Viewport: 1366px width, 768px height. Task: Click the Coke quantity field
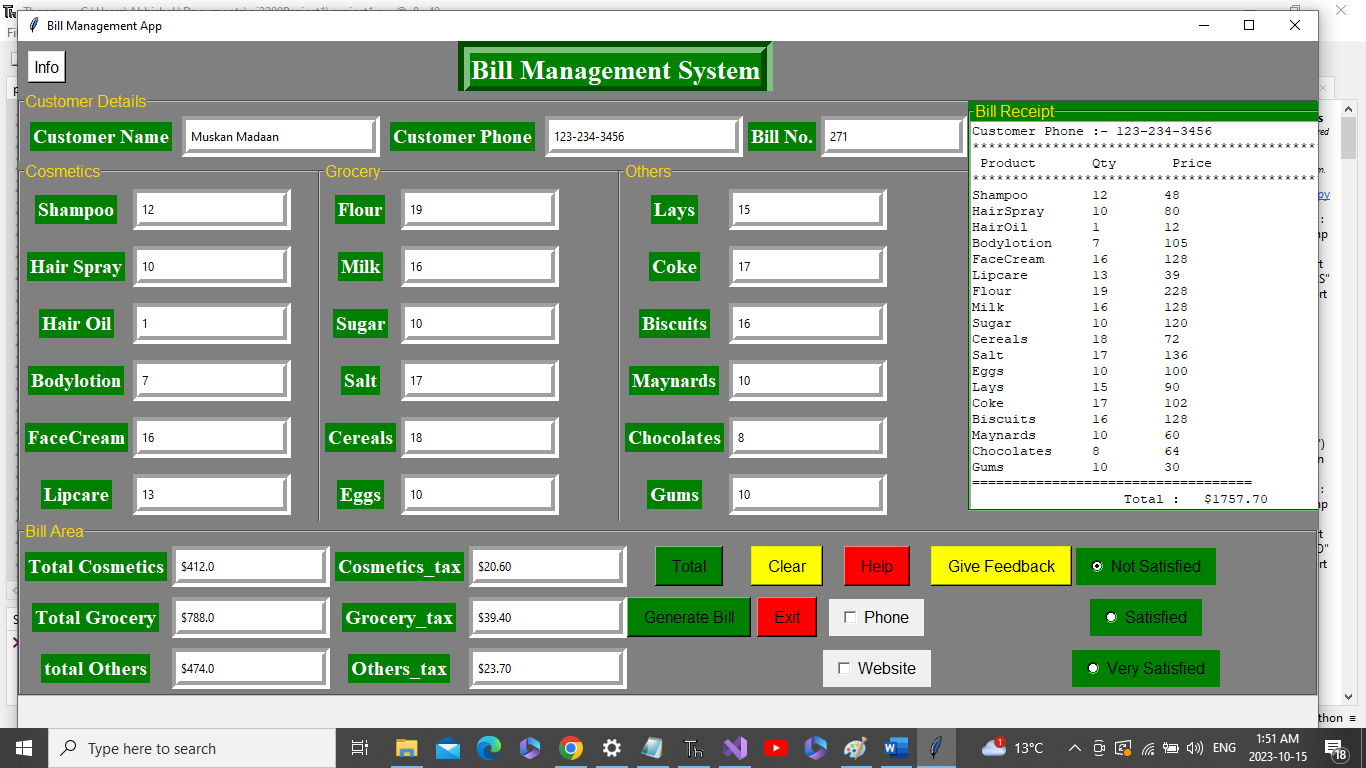click(807, 267)
